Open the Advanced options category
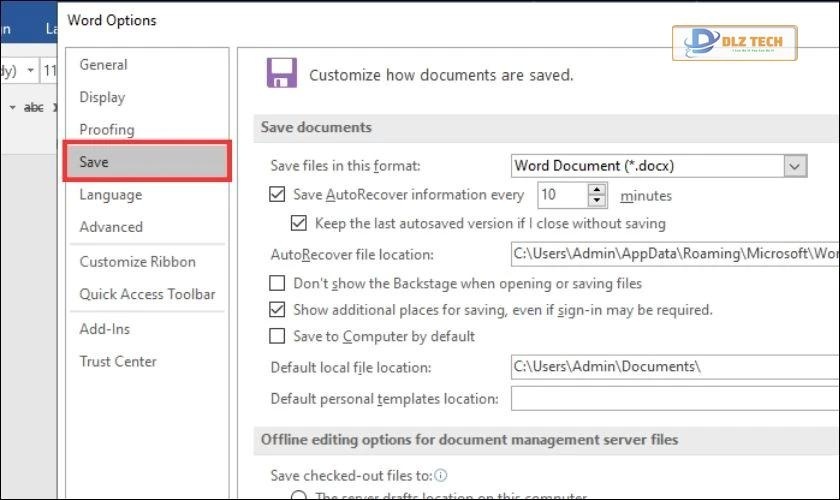This screenshot has width=840, height=500. click(x=111, y=227)
